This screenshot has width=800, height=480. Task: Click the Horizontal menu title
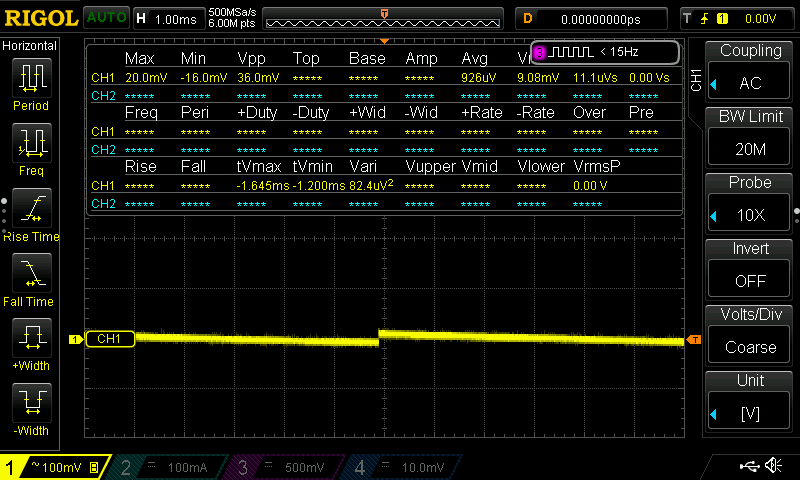point(30,45)
